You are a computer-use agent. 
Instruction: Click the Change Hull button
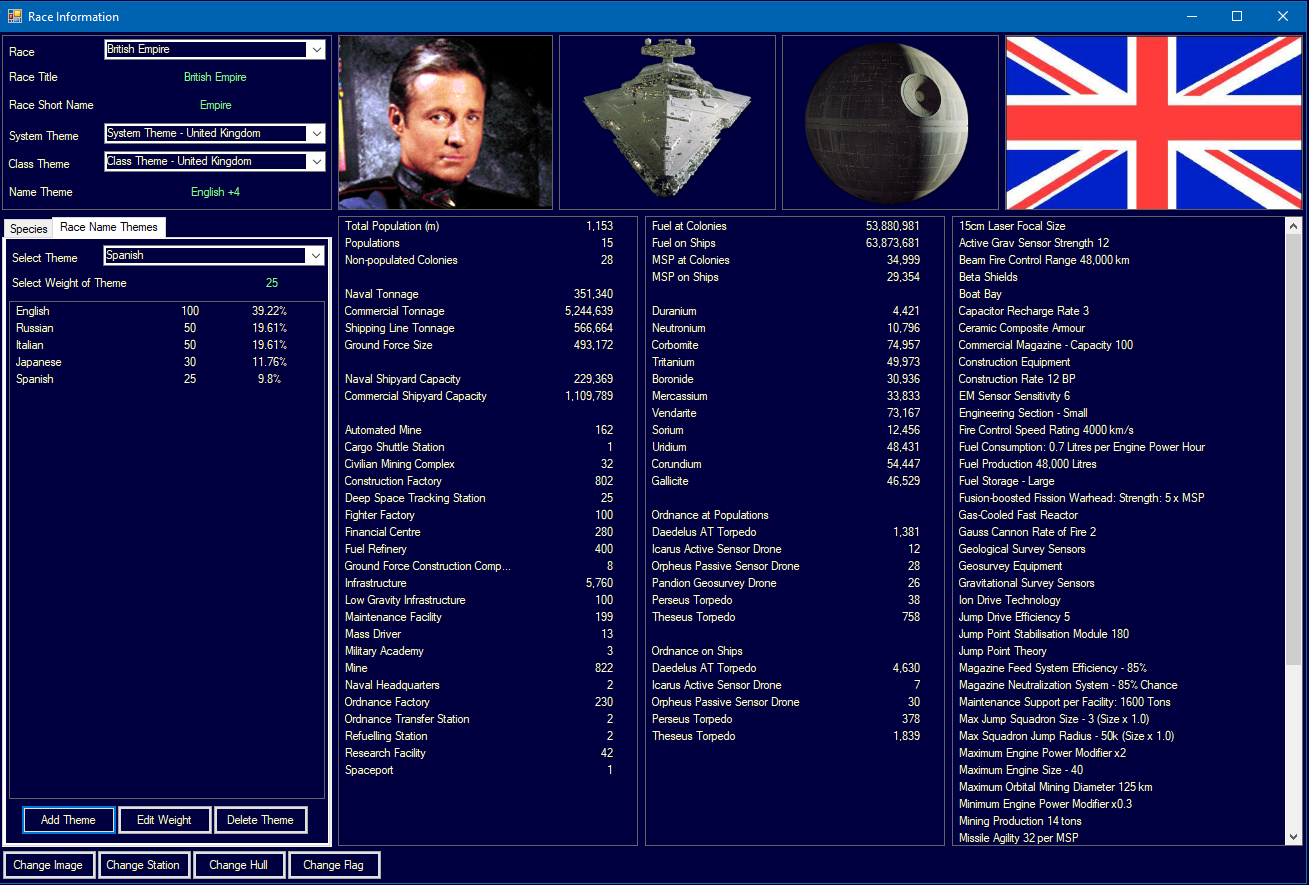(x=238, y=865)
